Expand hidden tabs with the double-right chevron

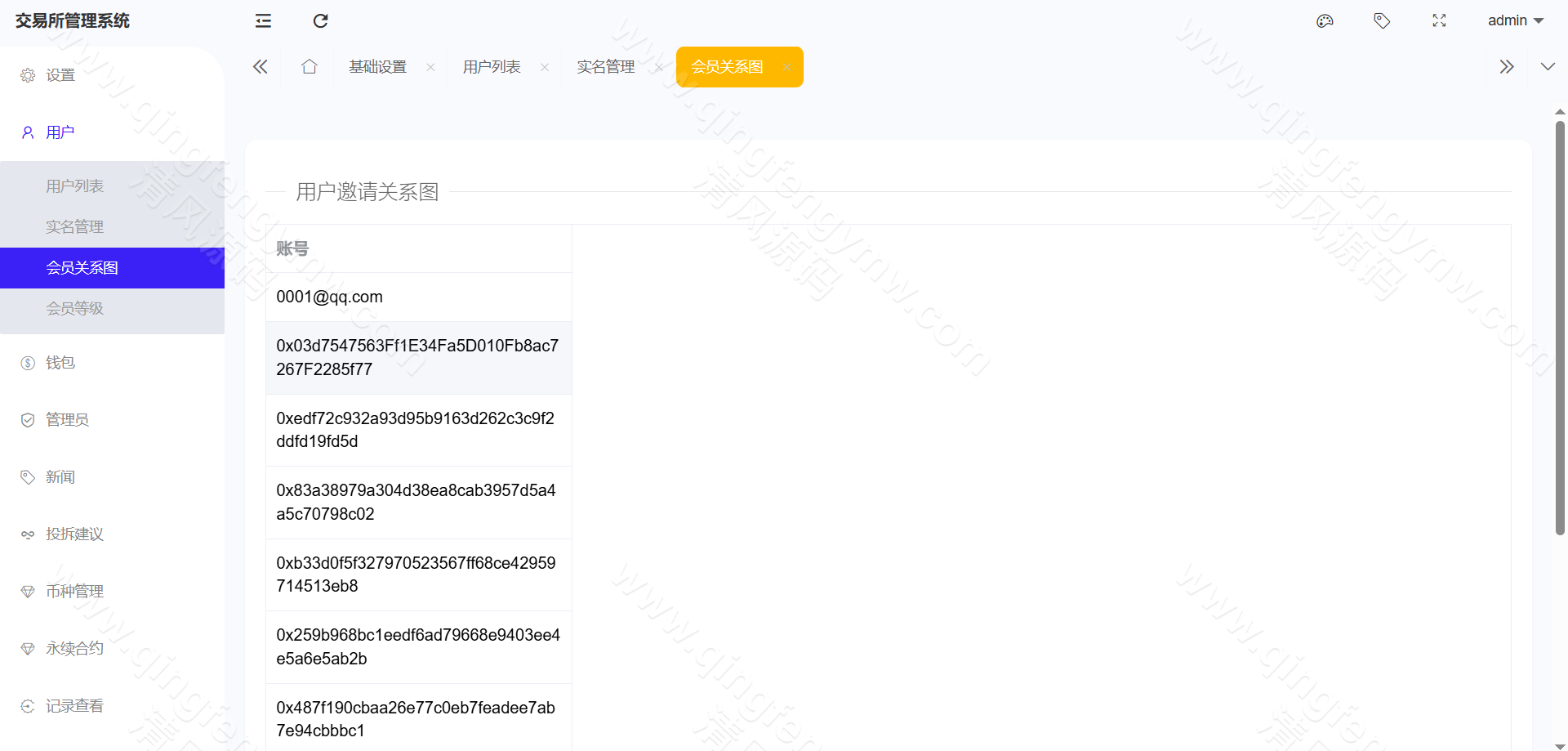pos(1507,66)
